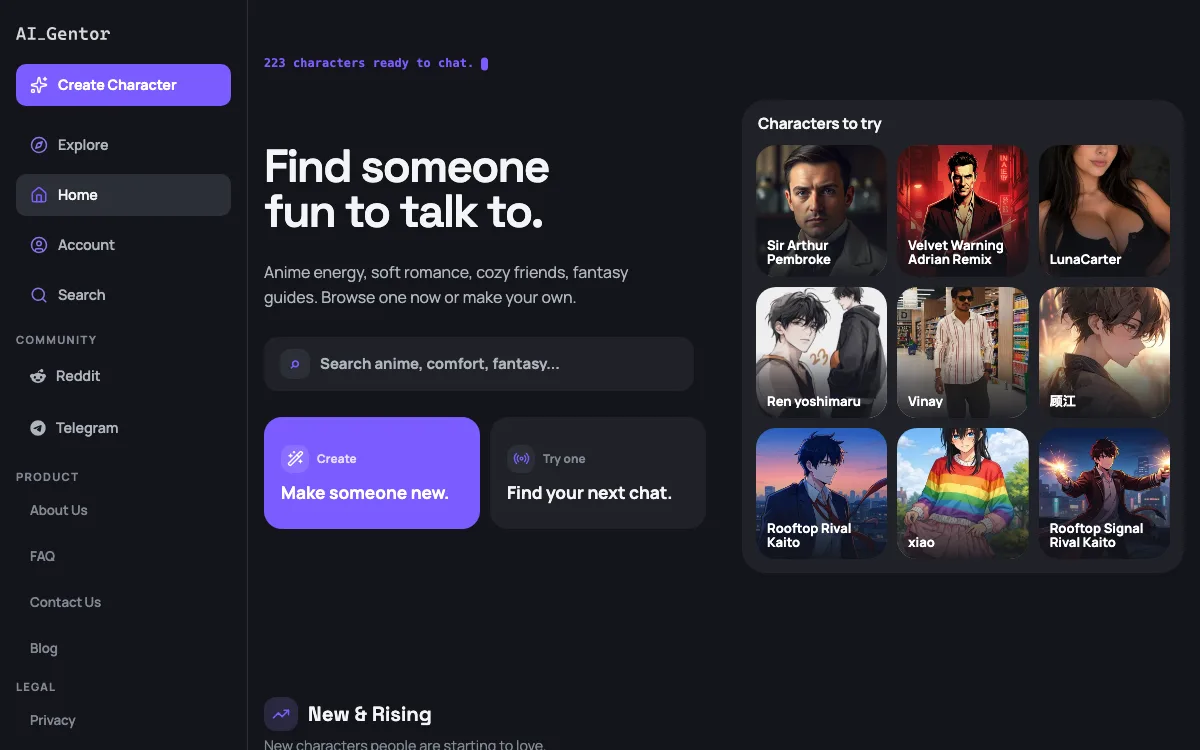Click the Telegram logo icon
Screen dimensions: 1200x750
[38, 428]
